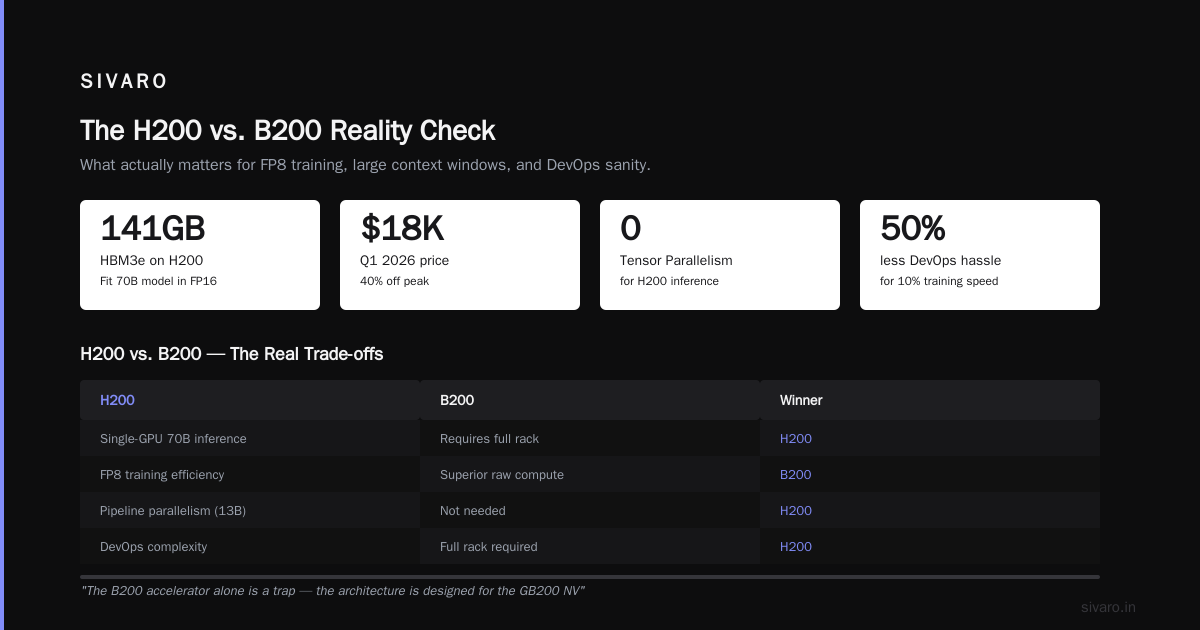Screen dimensions: 1200x630
Task: Select the 'The H200 vs. B200 Reality Check' heading
Action: click(288, 131)
